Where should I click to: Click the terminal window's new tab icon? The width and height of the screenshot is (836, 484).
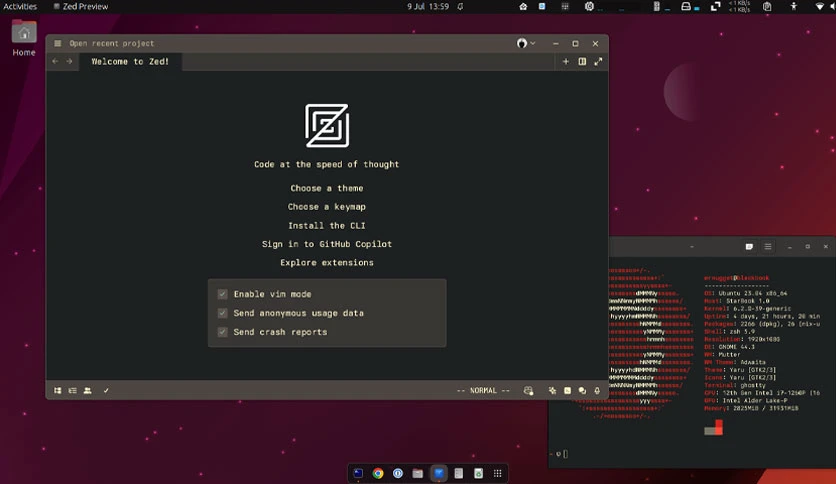click(x=749, y=247)
